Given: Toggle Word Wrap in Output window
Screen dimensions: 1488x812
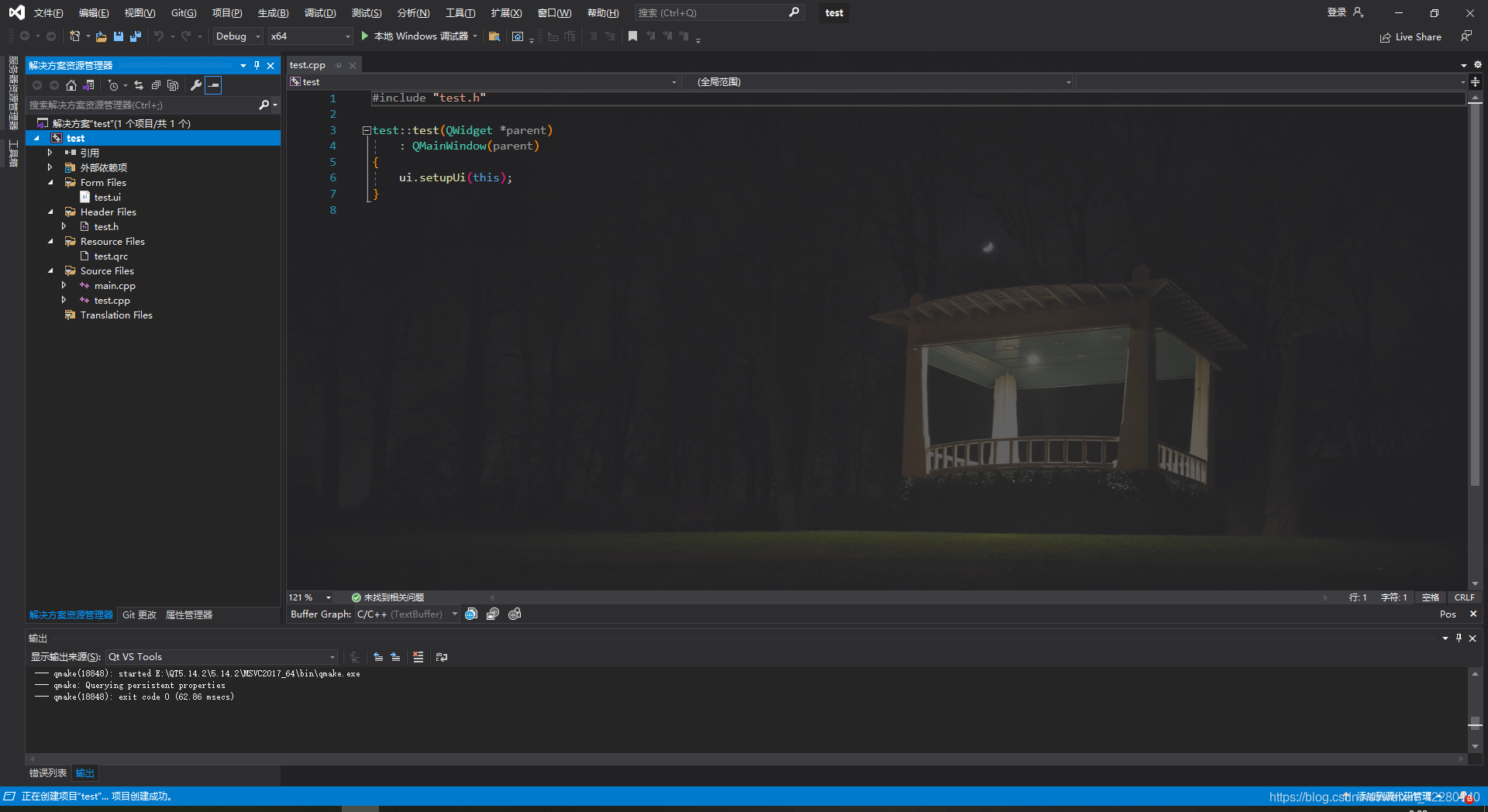Looking at the screenshot, I should coord(442,657).
